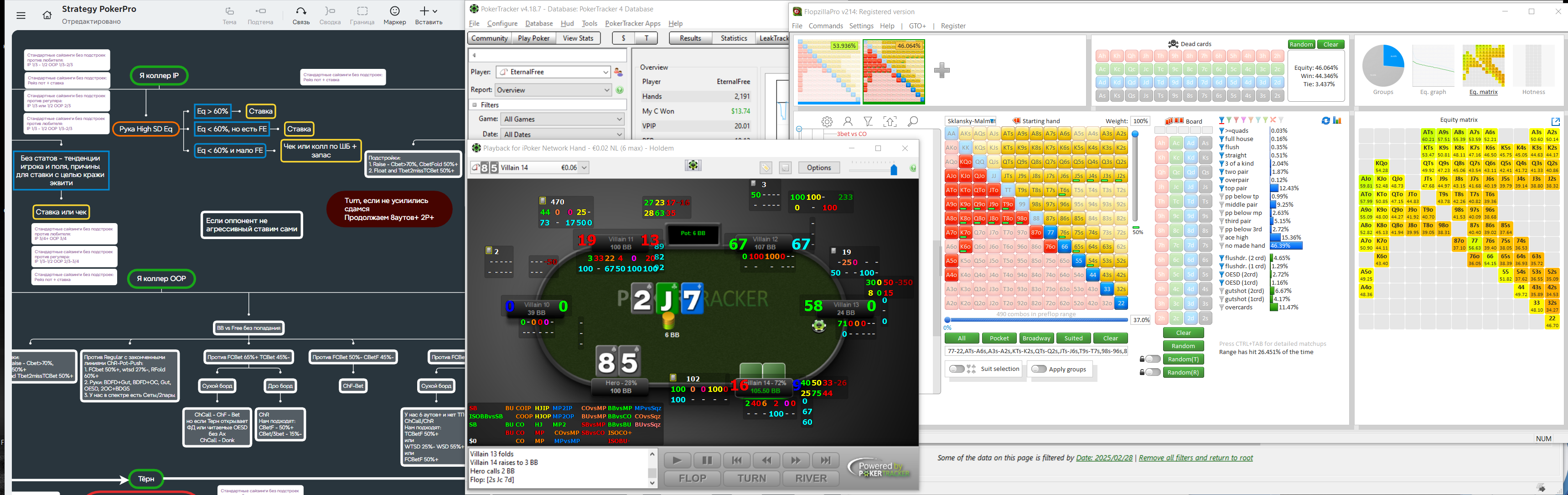Image resolution: width=1568 pixels, height=495 pixels.
Task: Open FlopzillaPro settings gear icon
Action: tap(827, 122)
